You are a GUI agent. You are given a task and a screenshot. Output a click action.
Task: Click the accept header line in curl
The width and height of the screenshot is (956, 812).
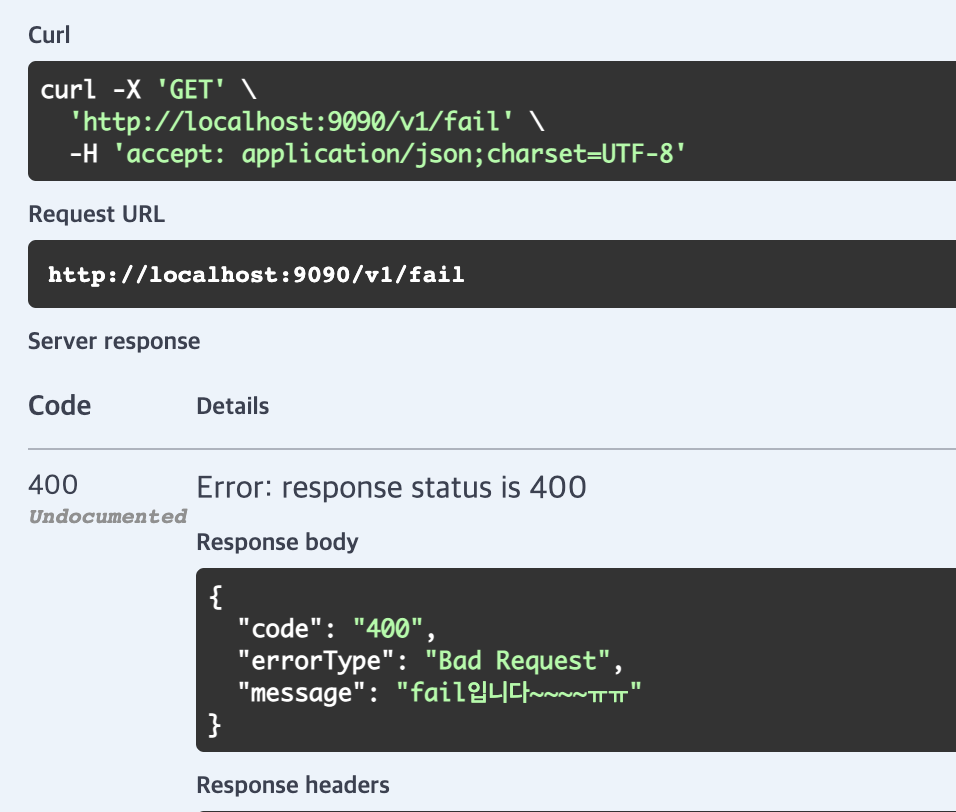(x=378, y=154)
